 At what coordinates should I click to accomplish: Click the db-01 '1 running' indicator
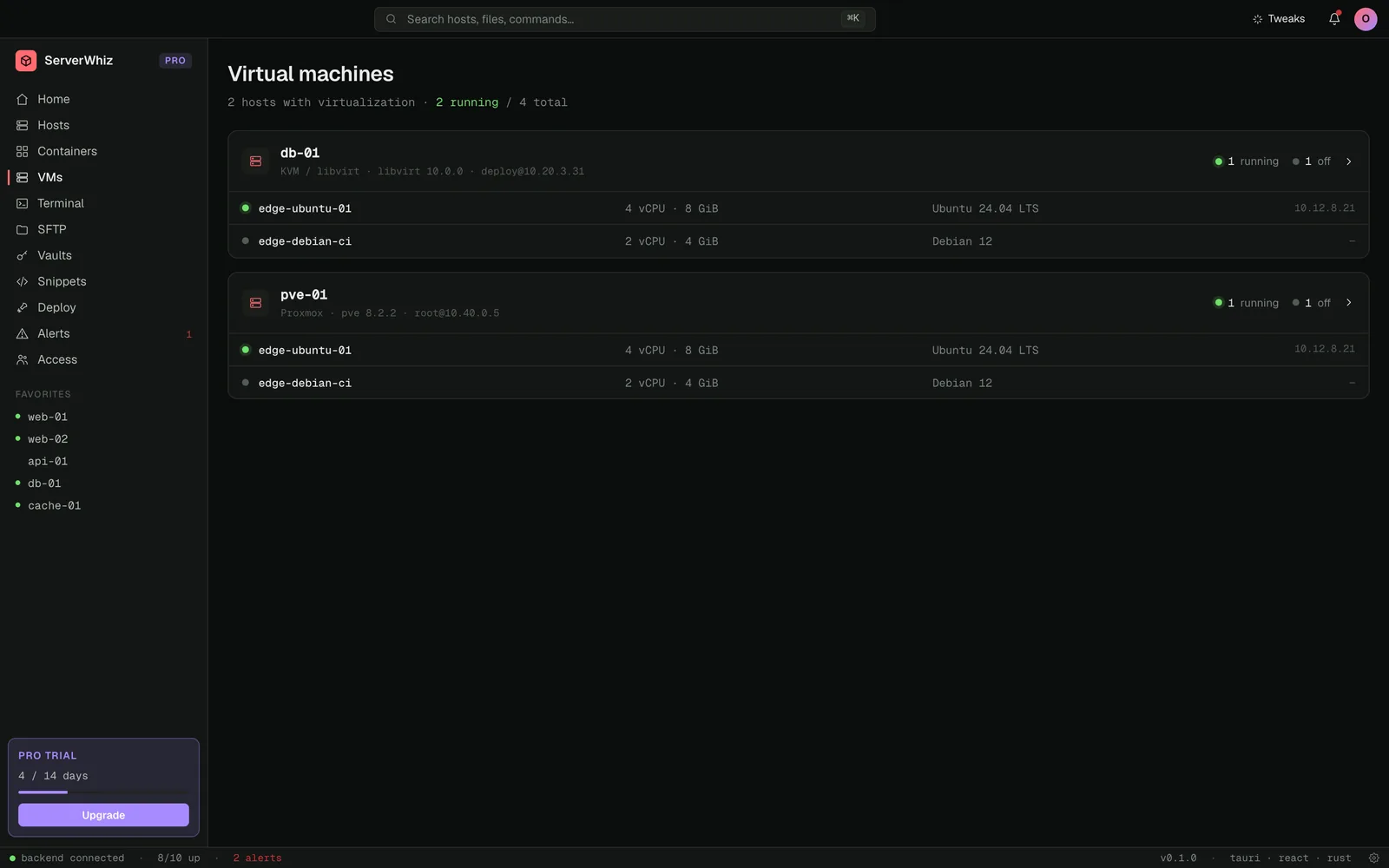click(x=1246, y=161)
